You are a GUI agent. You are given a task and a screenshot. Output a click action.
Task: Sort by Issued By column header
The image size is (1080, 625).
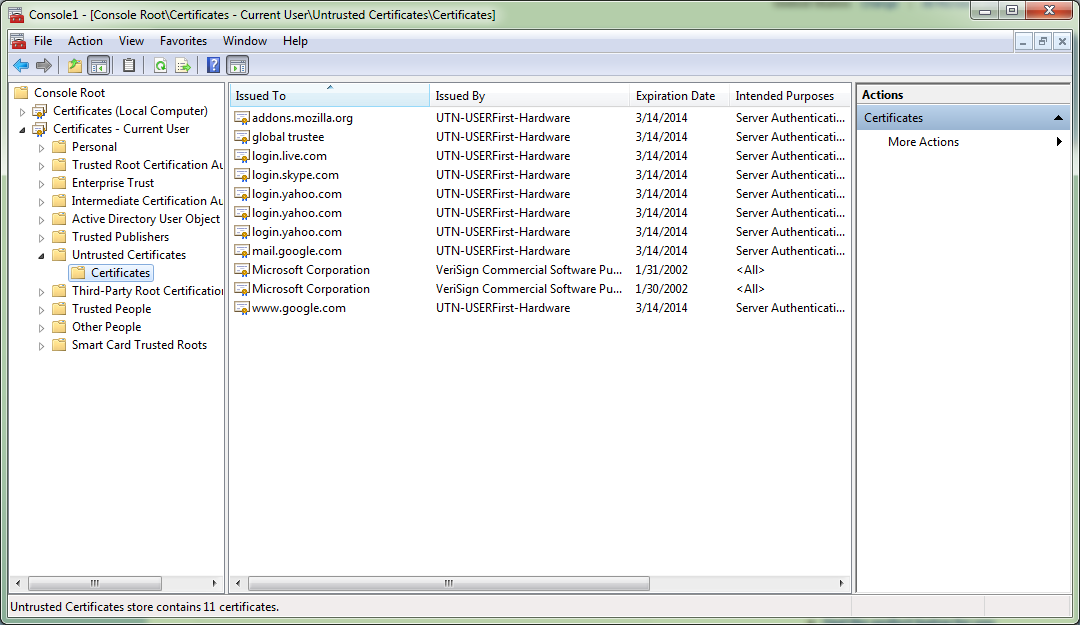[529, 96]
